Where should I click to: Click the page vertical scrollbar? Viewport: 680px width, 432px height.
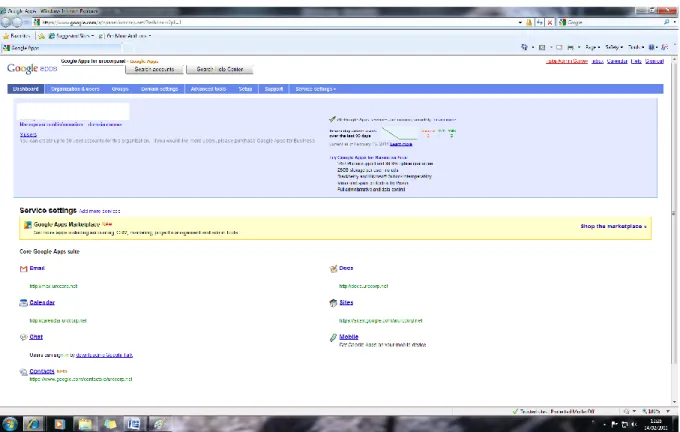click(x=675, y=230)
